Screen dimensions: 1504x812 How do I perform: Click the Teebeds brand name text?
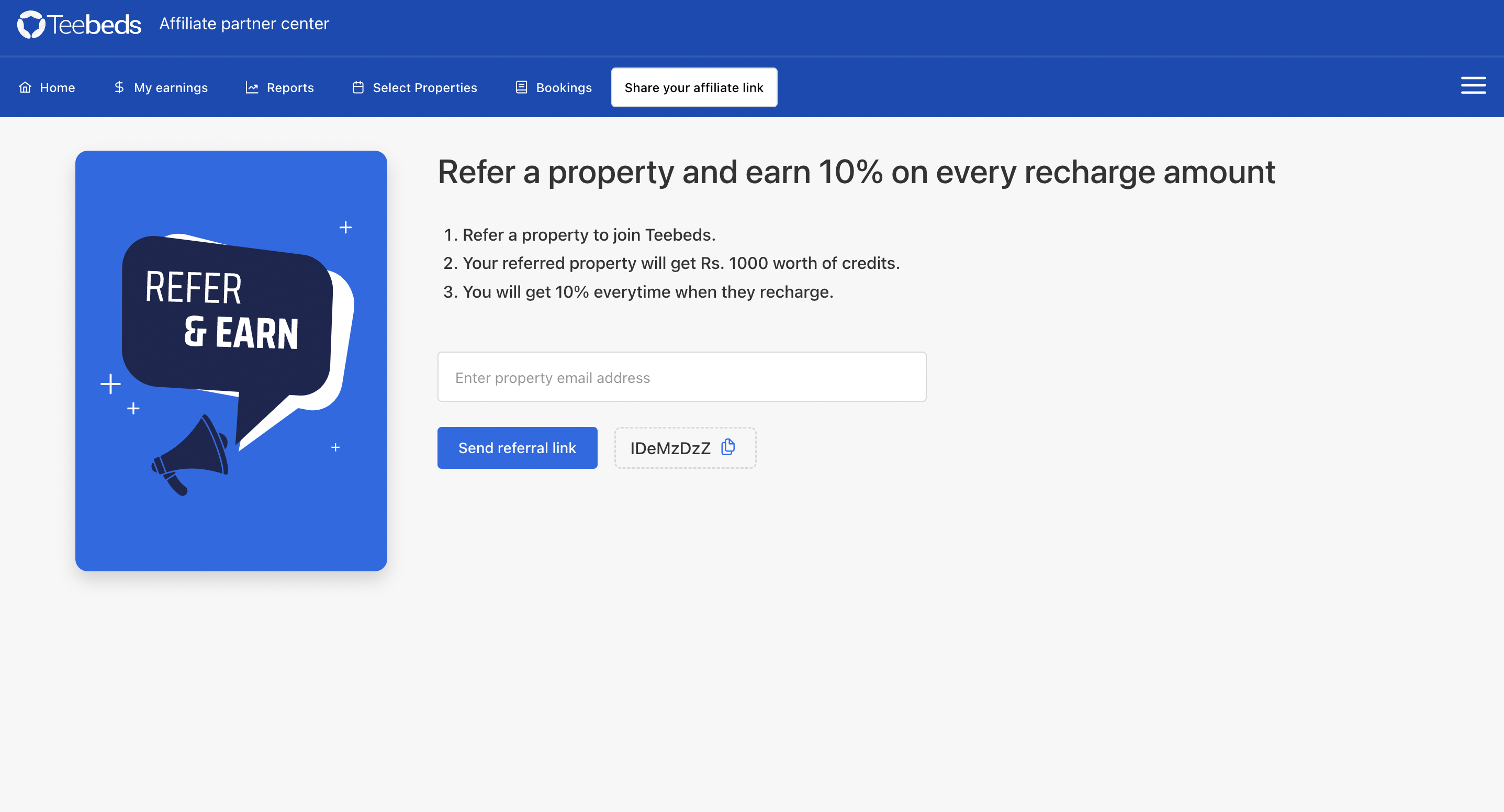click(x=94, y=25)
